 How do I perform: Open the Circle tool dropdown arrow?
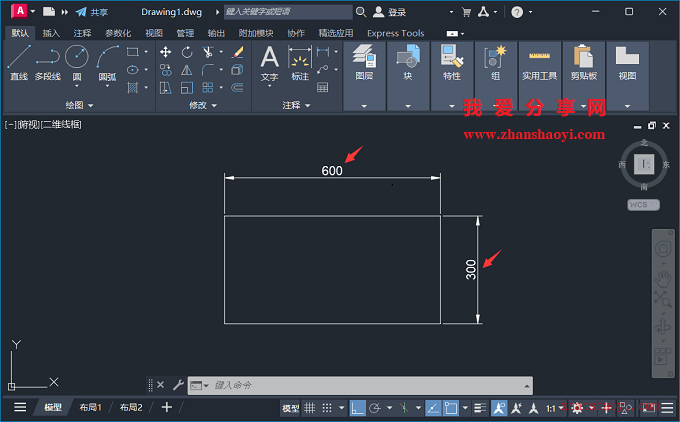click(x=77, y=86)
